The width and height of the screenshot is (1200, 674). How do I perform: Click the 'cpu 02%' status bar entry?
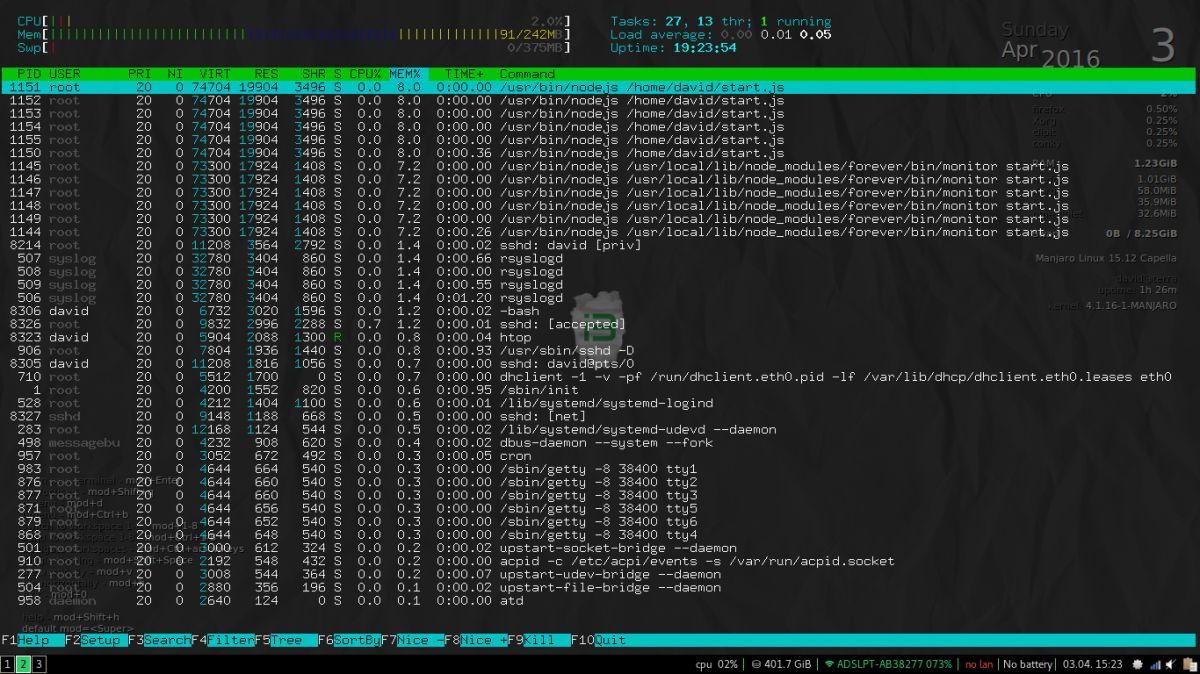point(717,664)
